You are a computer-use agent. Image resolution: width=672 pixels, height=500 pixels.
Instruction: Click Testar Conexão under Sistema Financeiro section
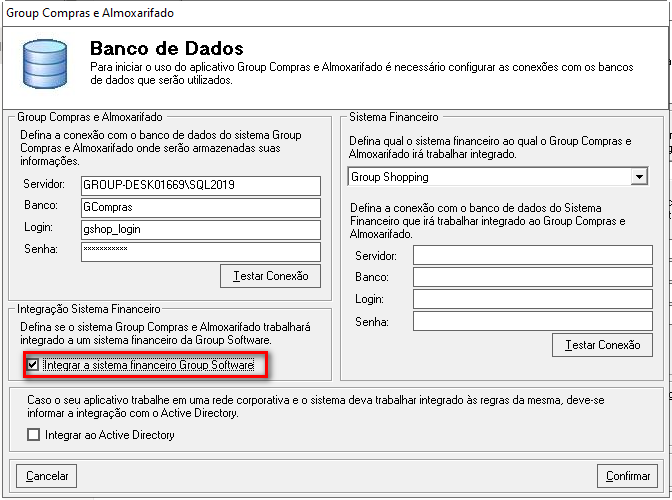603,345
